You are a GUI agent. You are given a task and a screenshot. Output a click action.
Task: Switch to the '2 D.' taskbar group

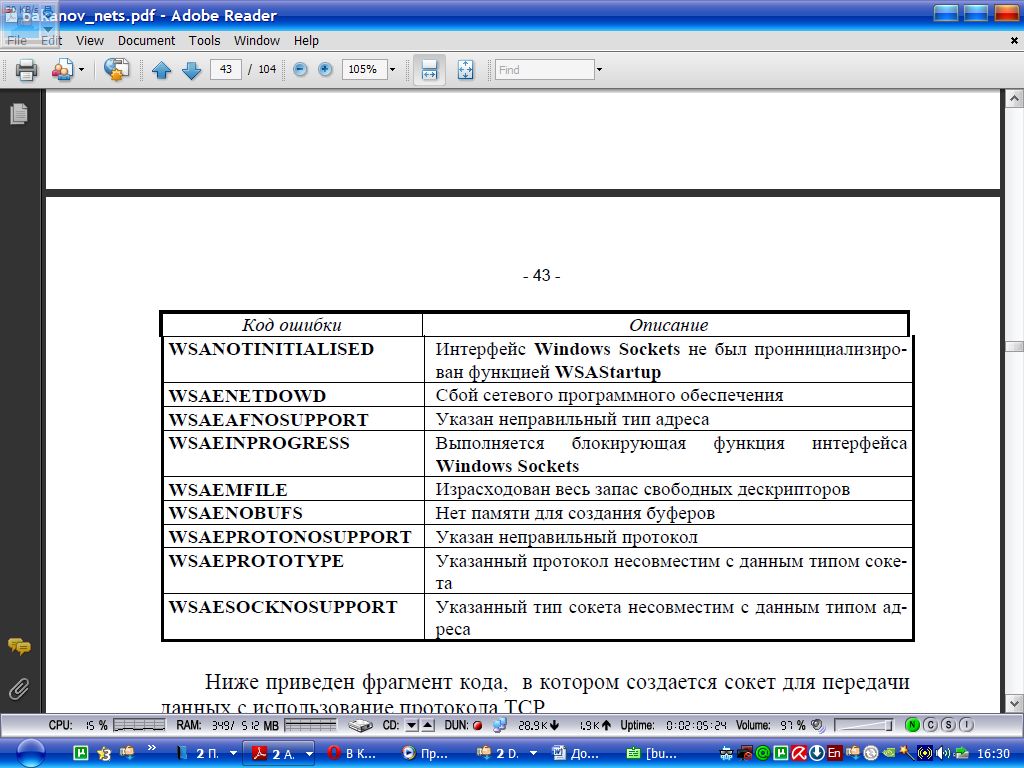pyautogui.click(x=498, y=753)
